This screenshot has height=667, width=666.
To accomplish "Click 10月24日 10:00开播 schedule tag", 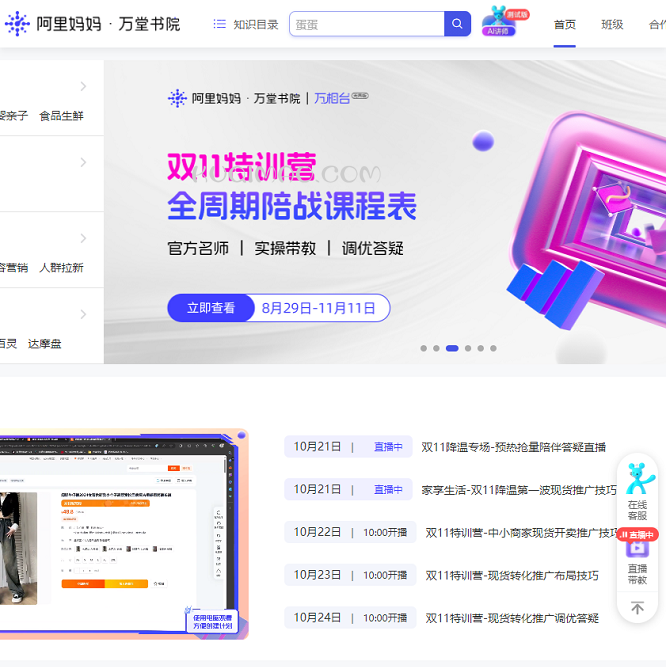I will (350, 618).
